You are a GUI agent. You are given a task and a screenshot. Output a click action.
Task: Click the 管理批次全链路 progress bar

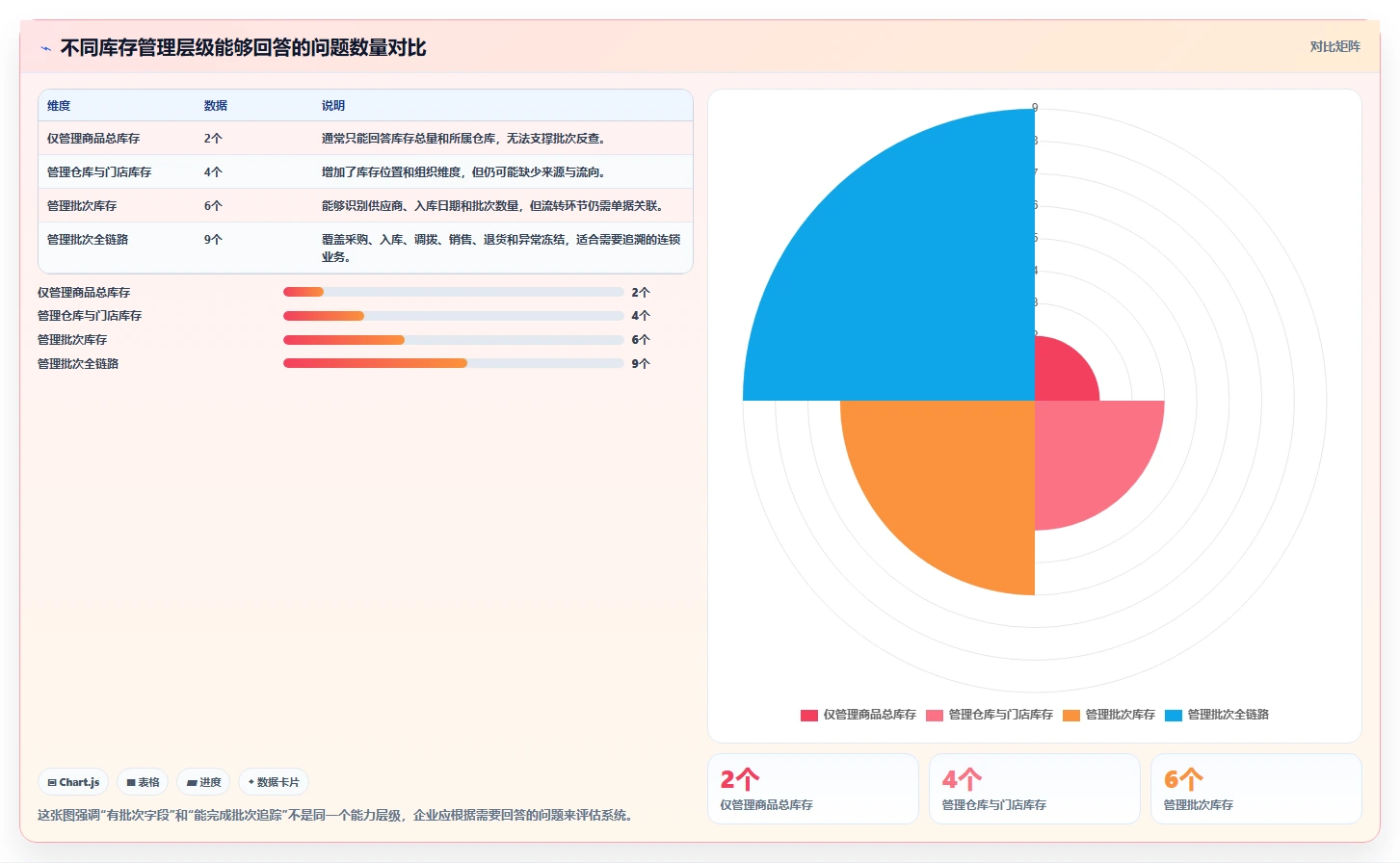[453, 363]
